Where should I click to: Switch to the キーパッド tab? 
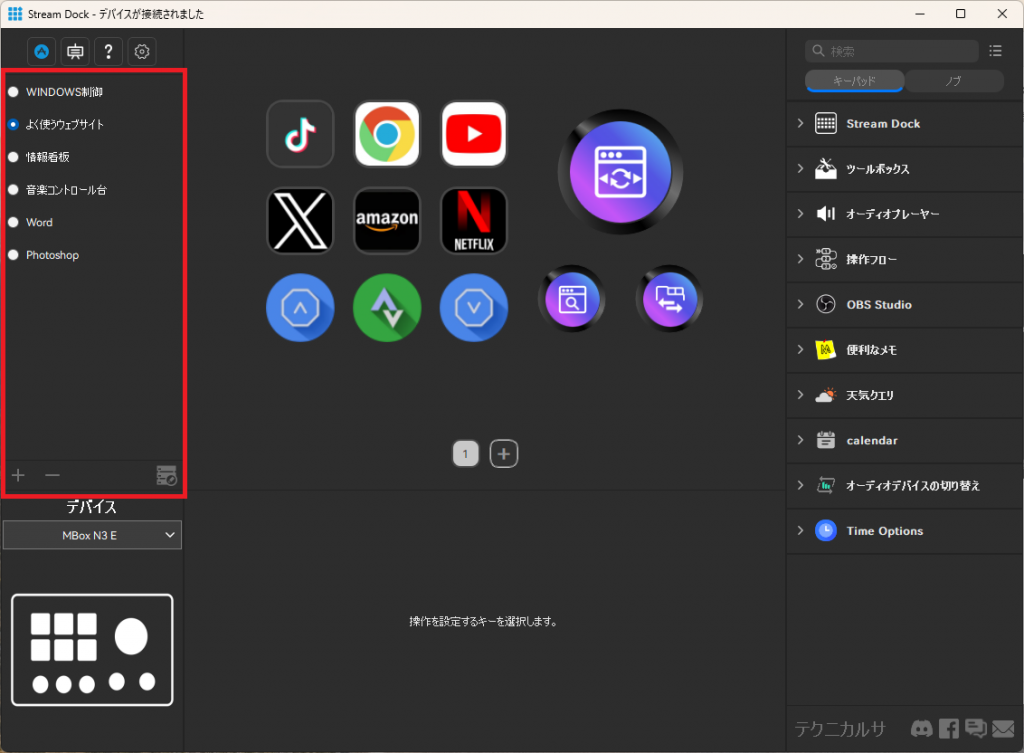pos(854,81)
